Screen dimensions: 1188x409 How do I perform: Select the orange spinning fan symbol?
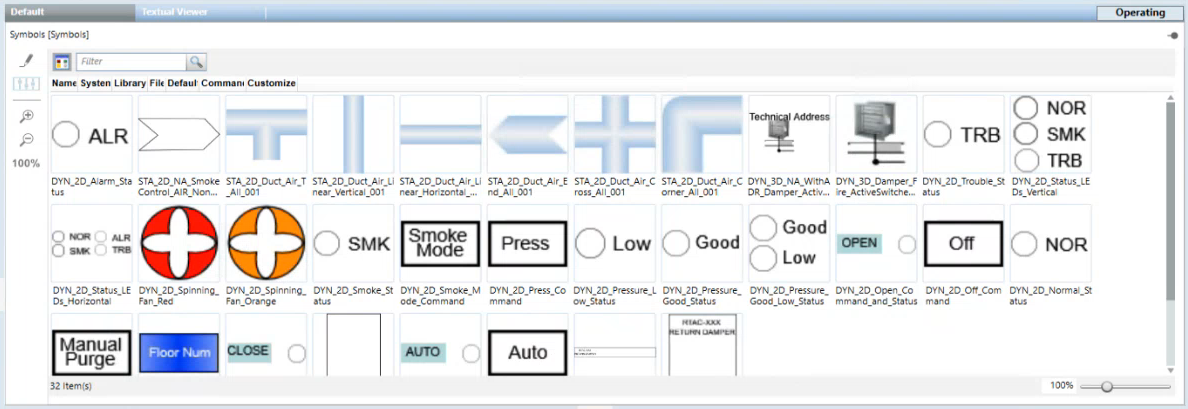point(265,244)
